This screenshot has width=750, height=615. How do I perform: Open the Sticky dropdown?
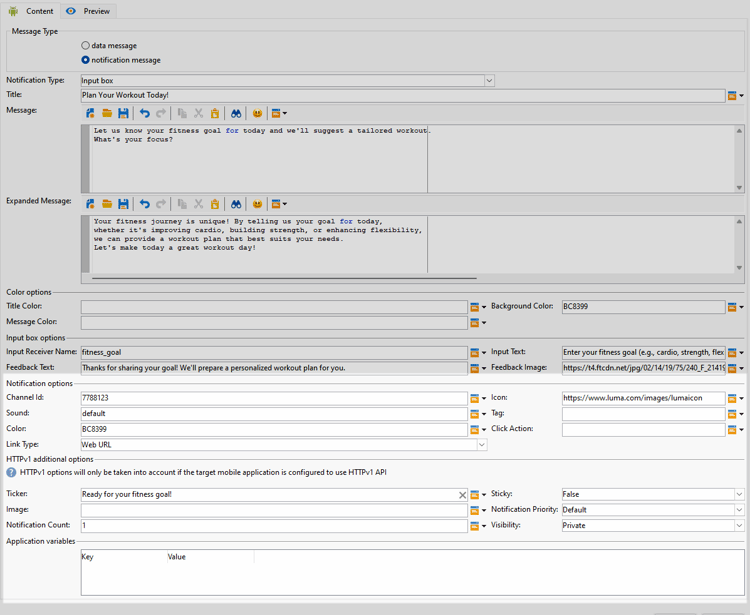click(x=739, y=494)
